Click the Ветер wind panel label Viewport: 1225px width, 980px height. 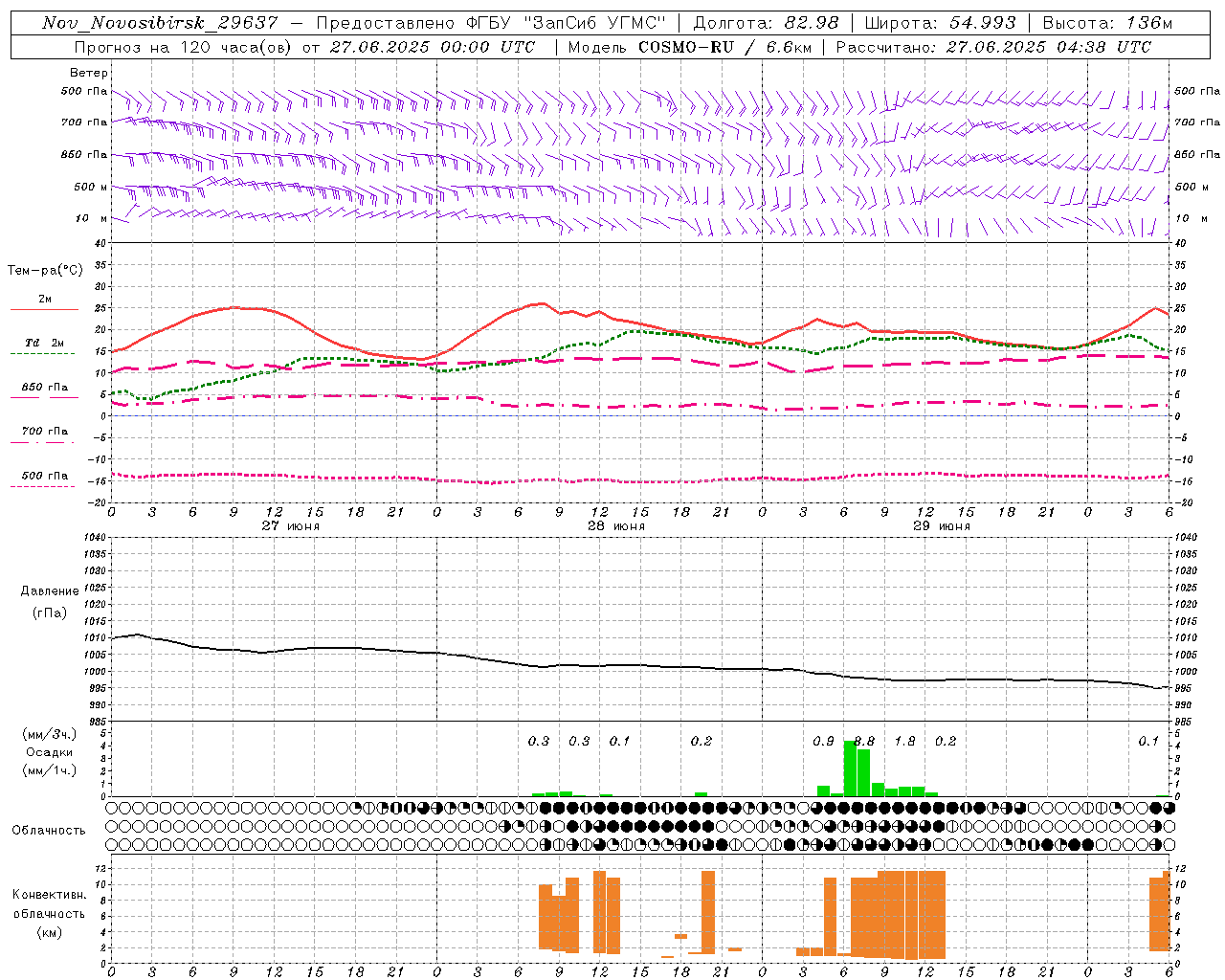tap(89, 73)
